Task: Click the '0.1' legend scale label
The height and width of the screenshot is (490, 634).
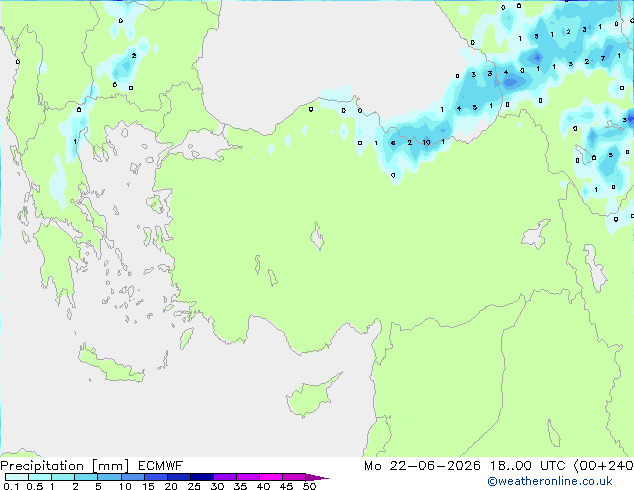Action: tap(11, 486)
